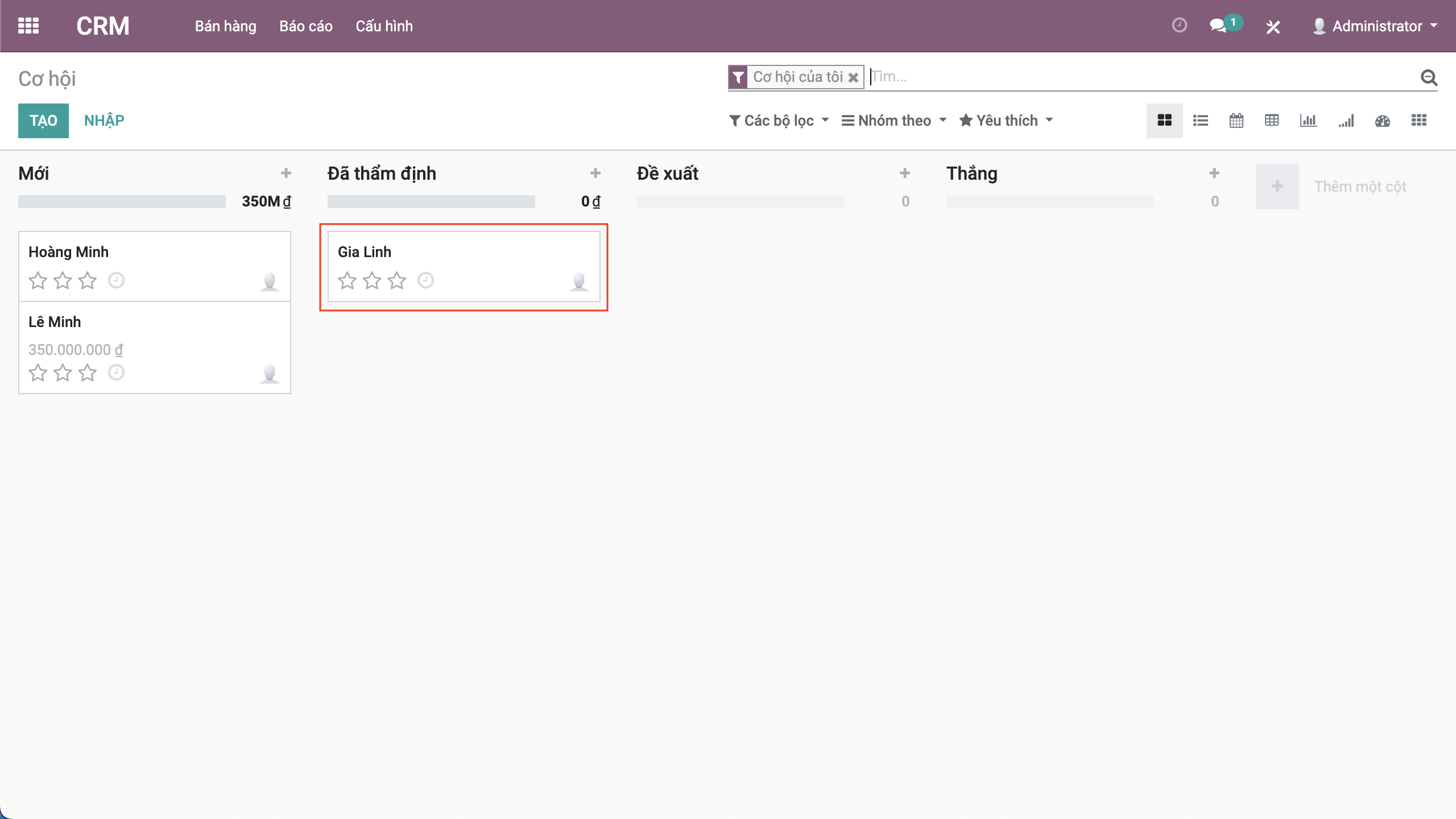
Task: Open the Cấu hình menu
Action: coord(384,26)
